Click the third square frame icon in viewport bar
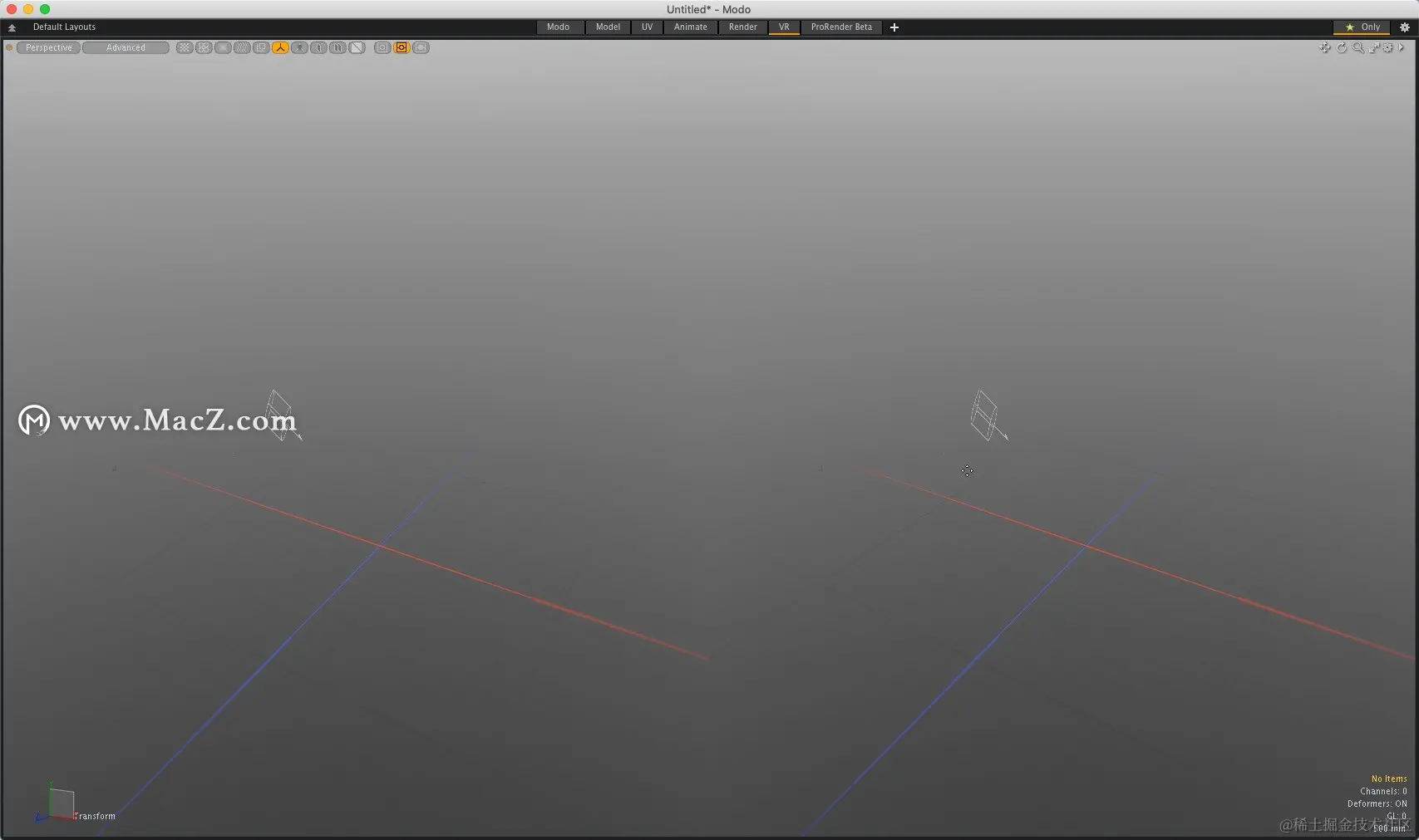 click(421, 48)
